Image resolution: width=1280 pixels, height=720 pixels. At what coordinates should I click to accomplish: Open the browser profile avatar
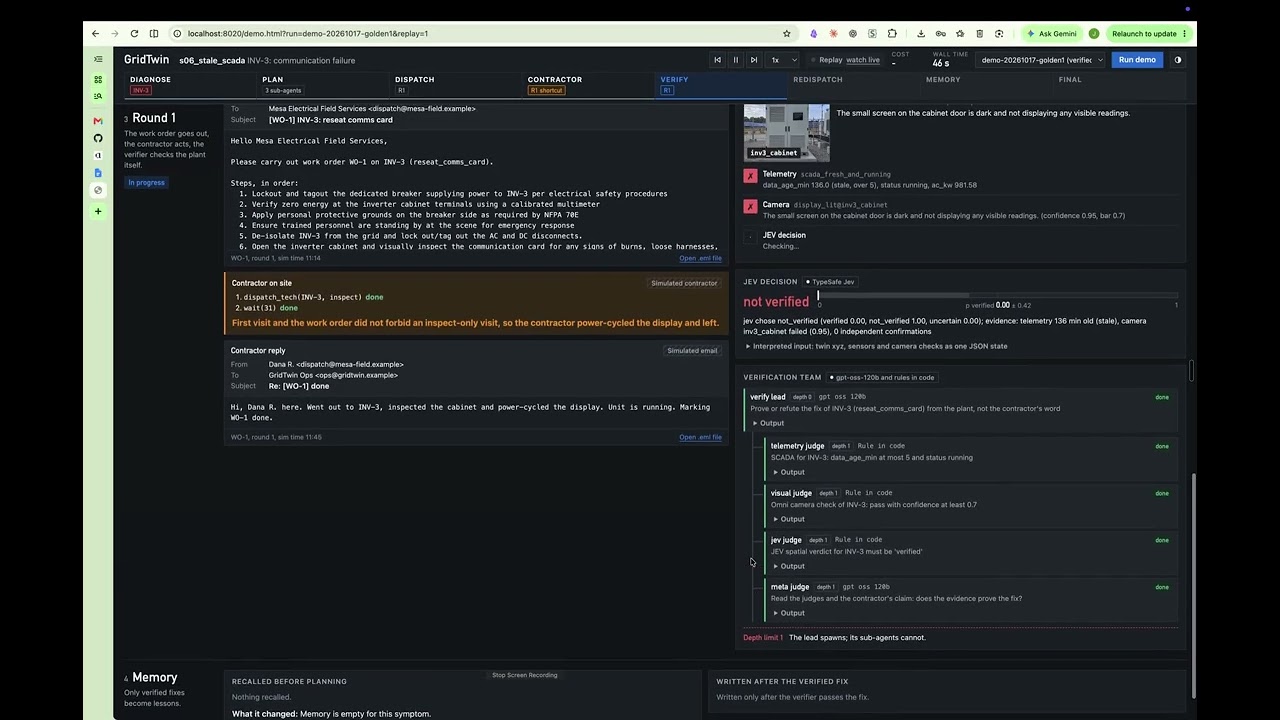click(1094, 33)
